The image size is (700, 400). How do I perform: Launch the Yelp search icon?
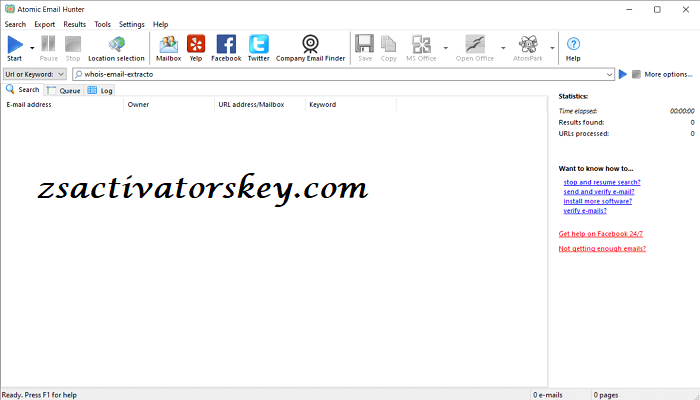[x=196, y=44]
